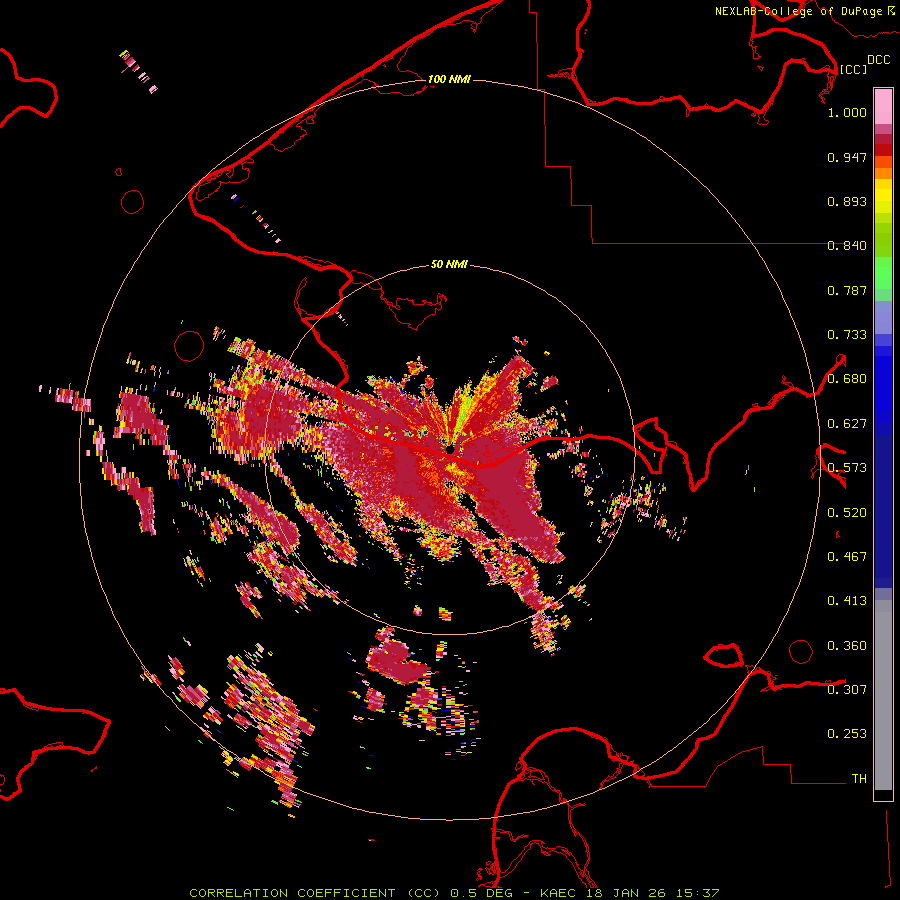Click the 100 NMI range ring label

[449, 79]
